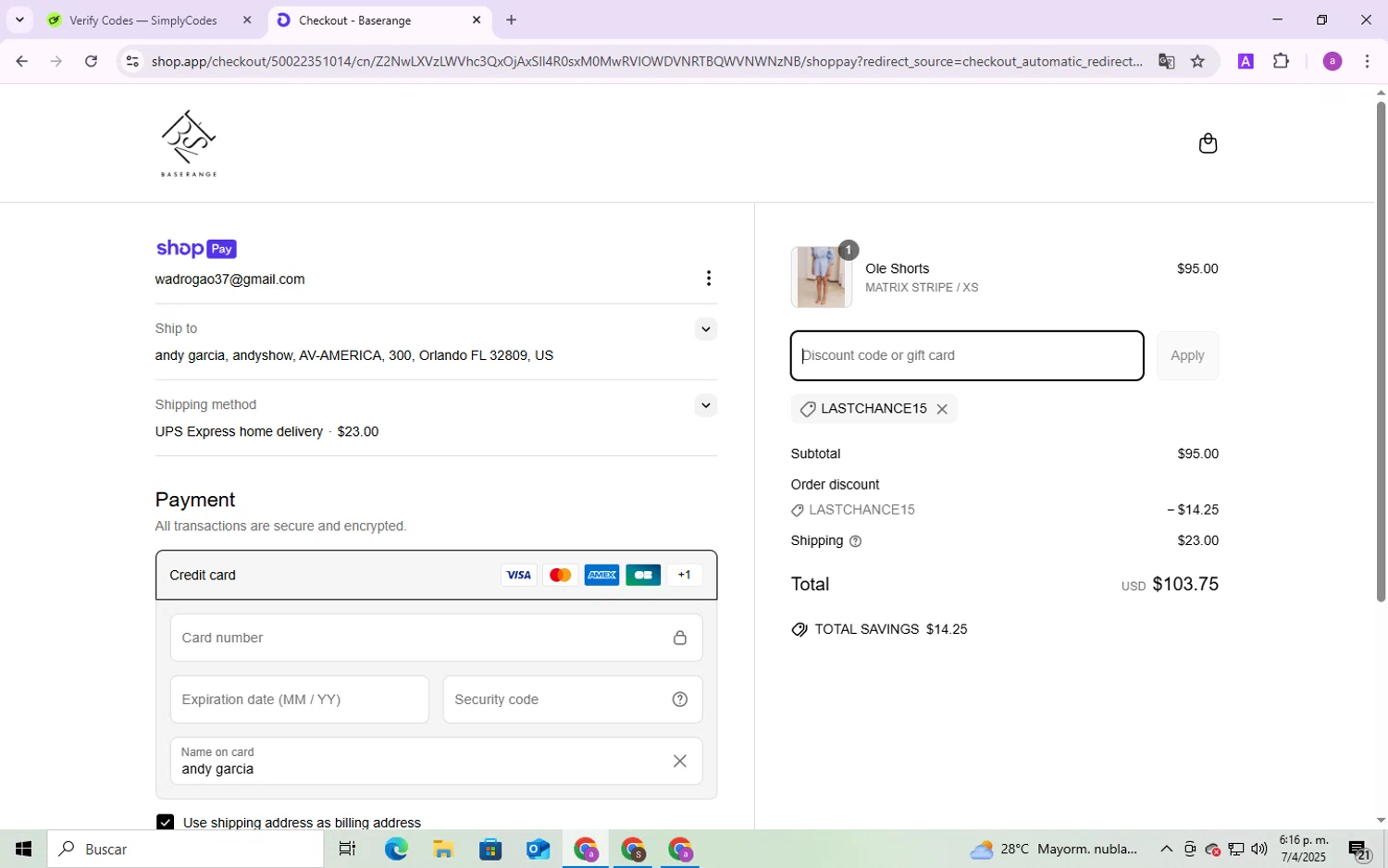Launch Microsoft Edge from taskbar
Screen dimensions: 1388x868
click(396, 849)
